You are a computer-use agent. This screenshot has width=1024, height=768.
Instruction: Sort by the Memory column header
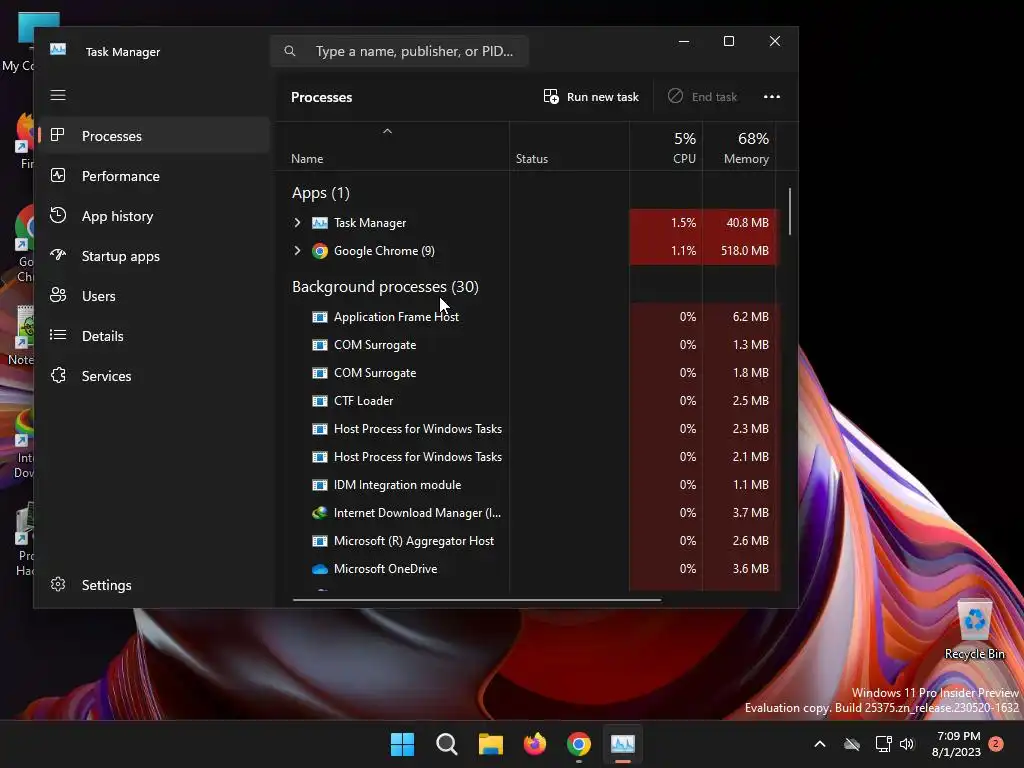tap(739, 148)
